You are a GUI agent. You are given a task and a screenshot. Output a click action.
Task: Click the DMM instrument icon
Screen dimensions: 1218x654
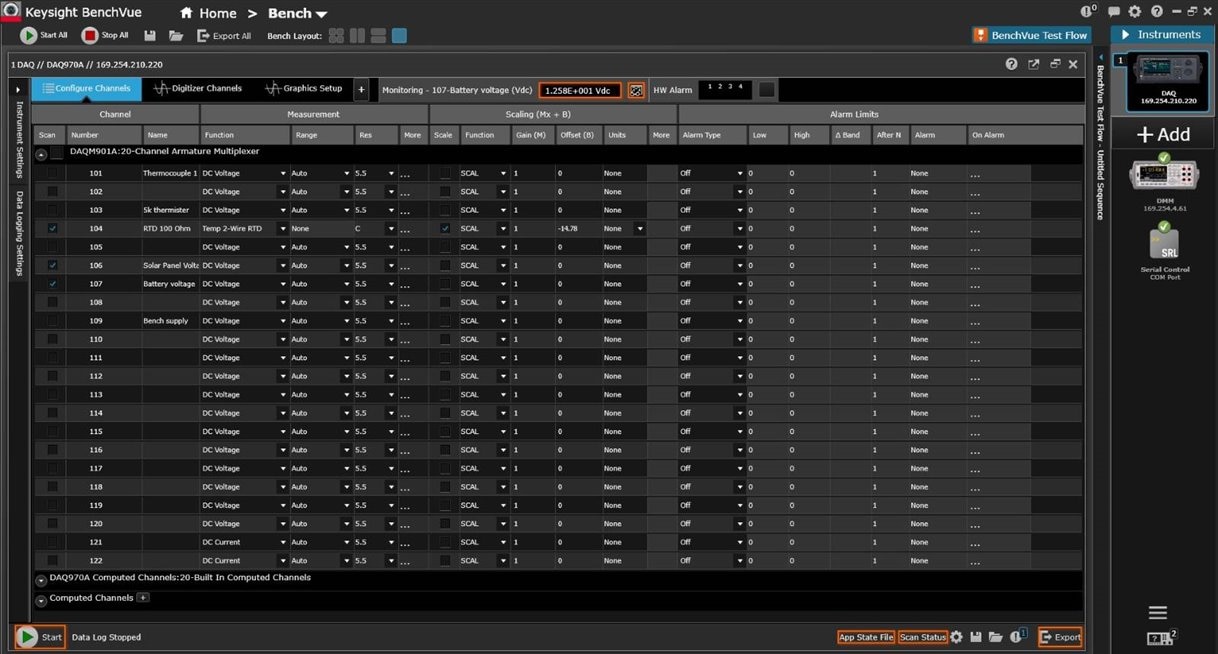click(x=1163, y=176)
